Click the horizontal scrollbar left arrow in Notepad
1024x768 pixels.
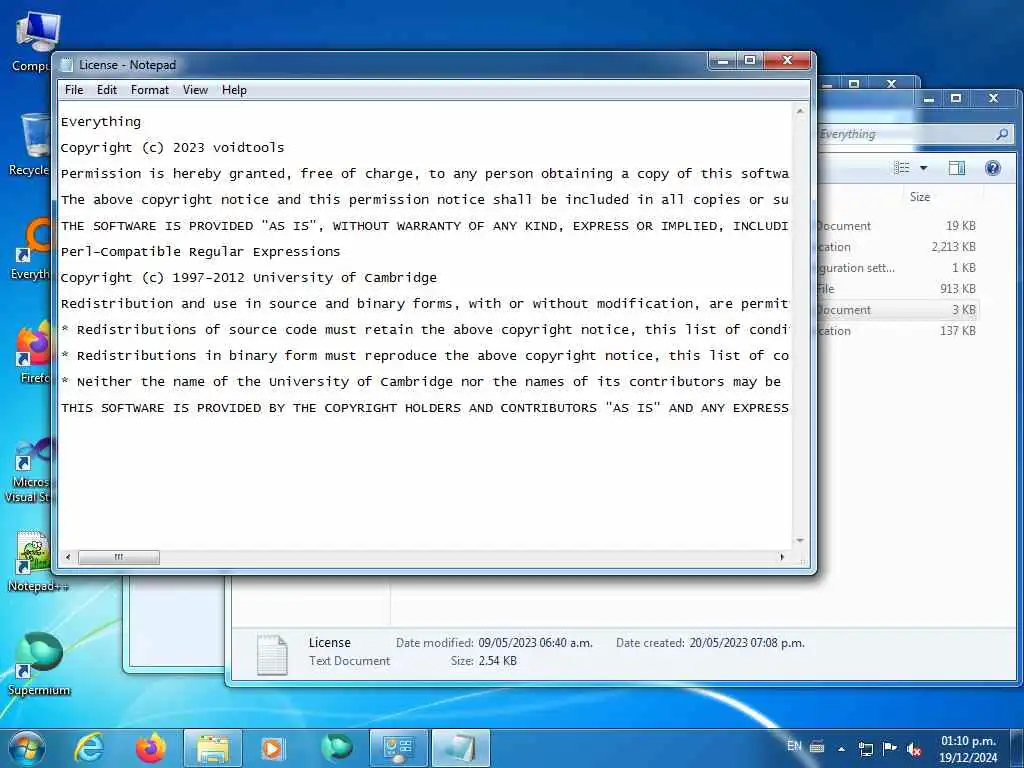[x=68, y=557]
